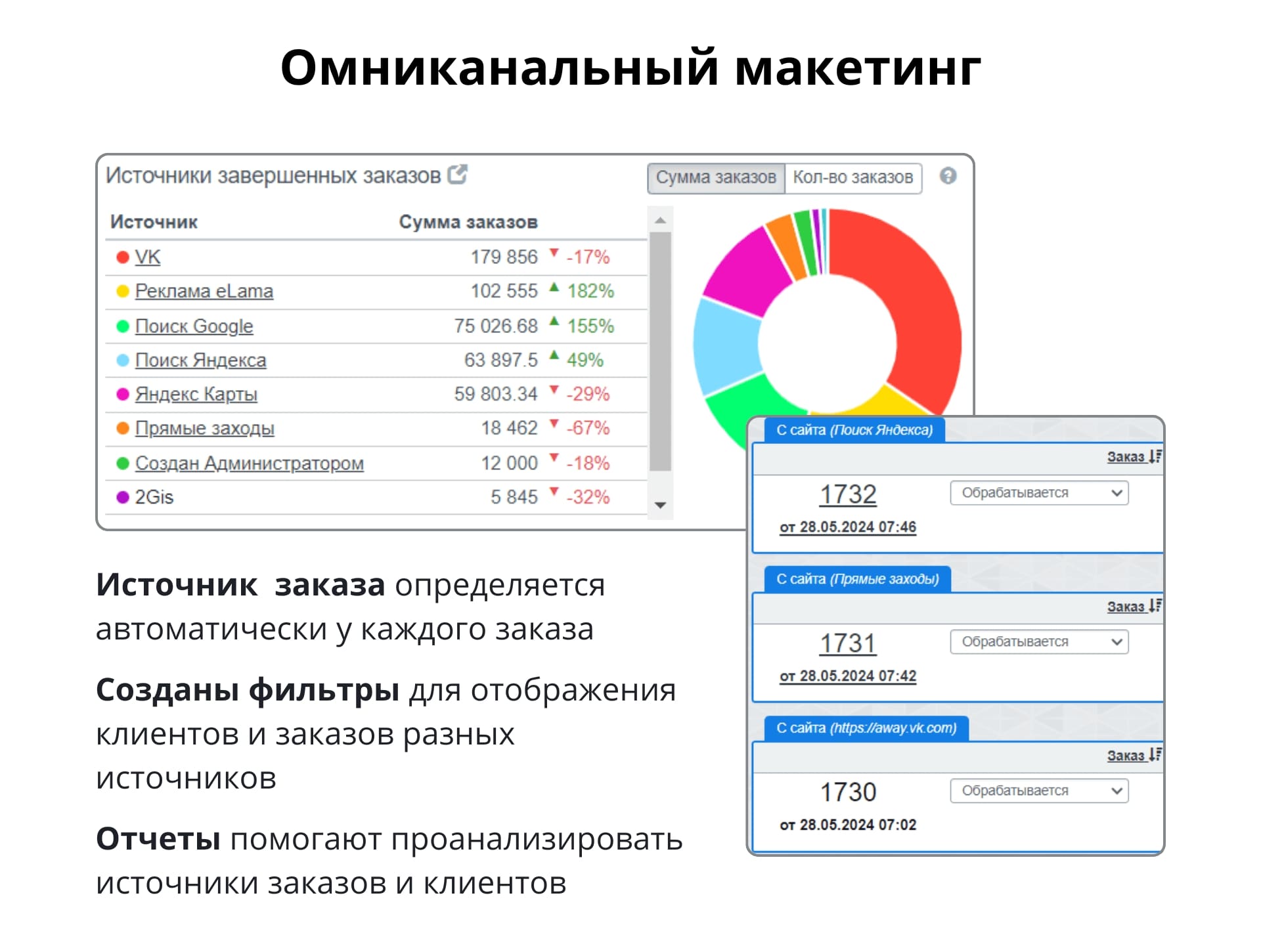Select the С сайта (Прямые заходы) tab
Image resolution: width=1261 pixels, height=952 pixels.
(858, 579)
